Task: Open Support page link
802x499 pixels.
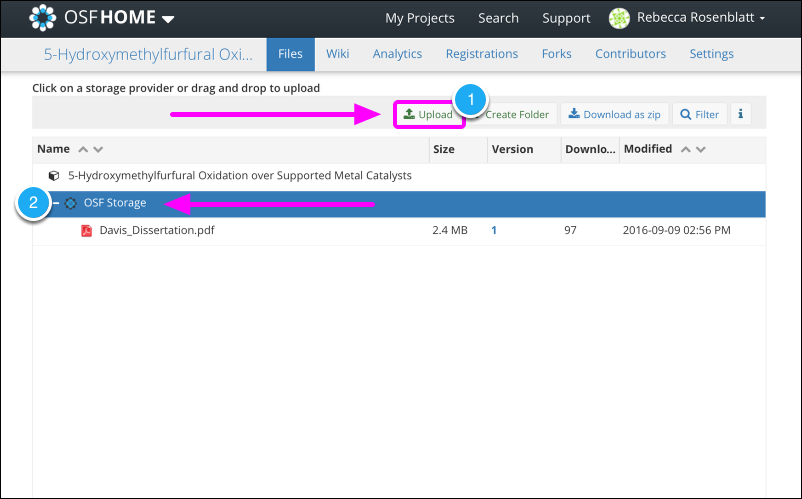Action: (x=566, y=18)
